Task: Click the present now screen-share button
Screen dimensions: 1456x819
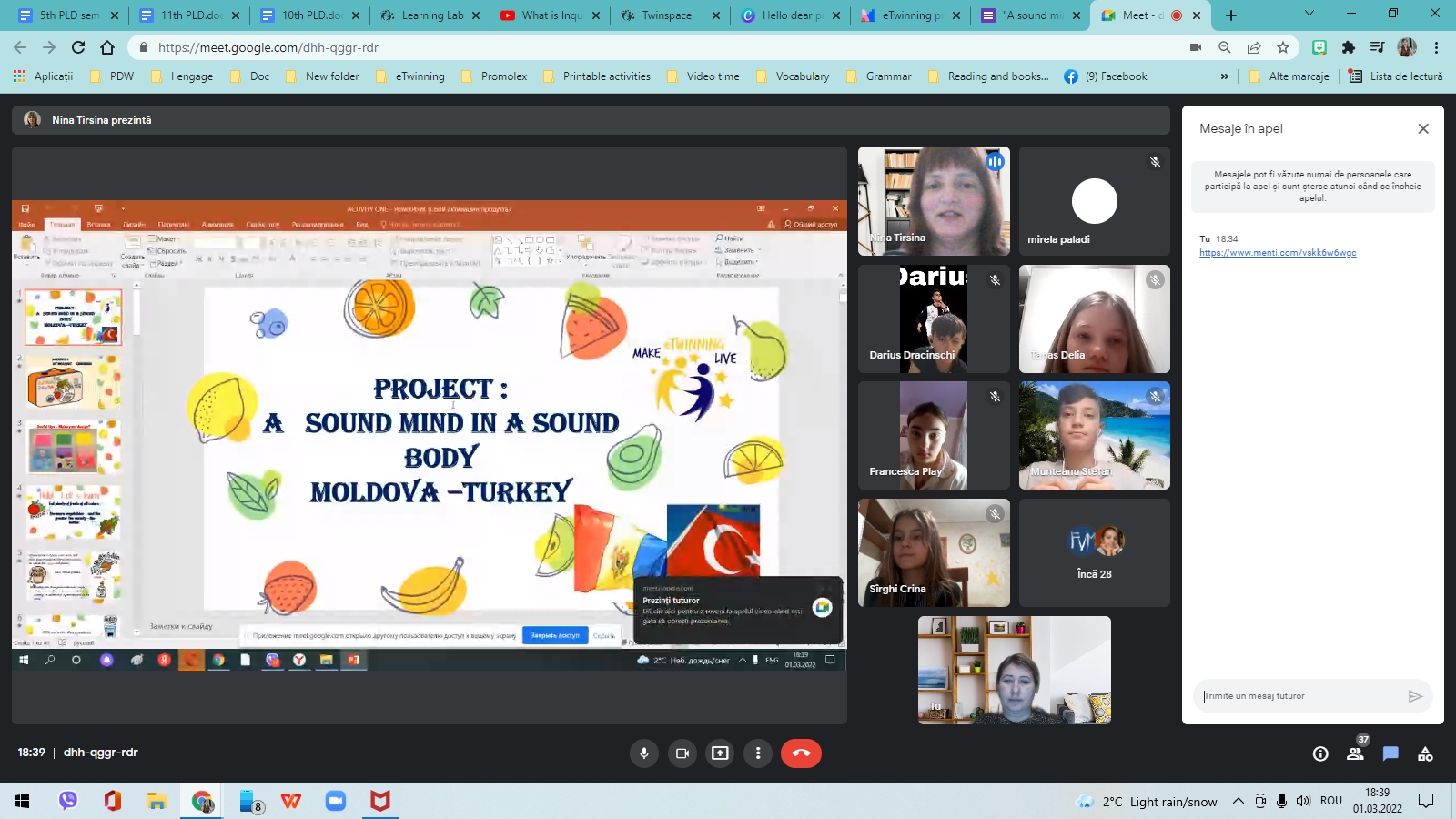Action: pyautogui.click(x=720, y=753)
